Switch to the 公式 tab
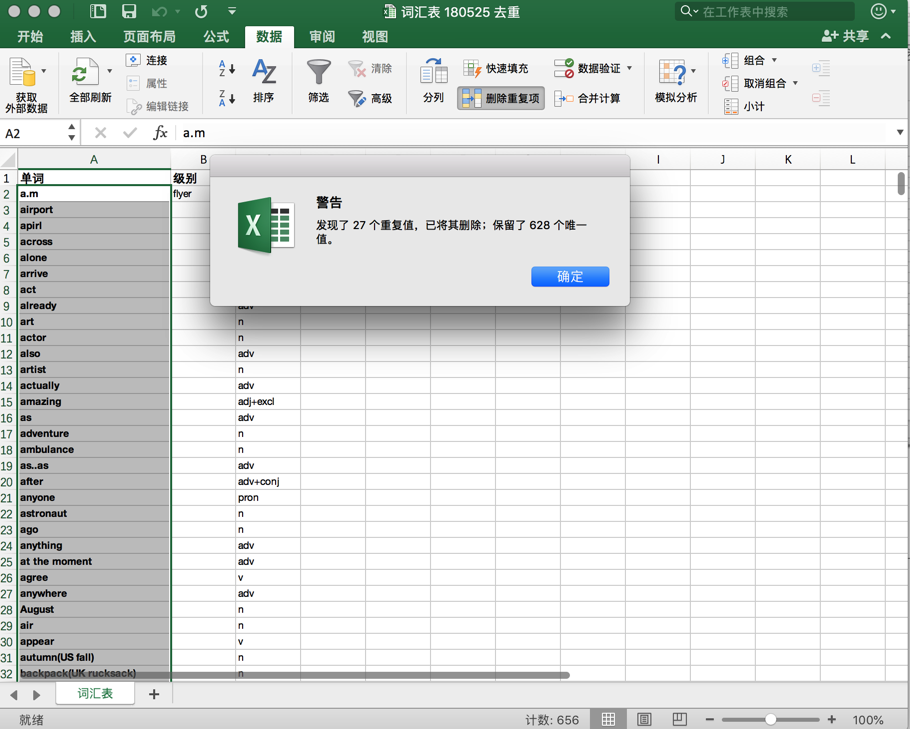 [x=216, y=37]
